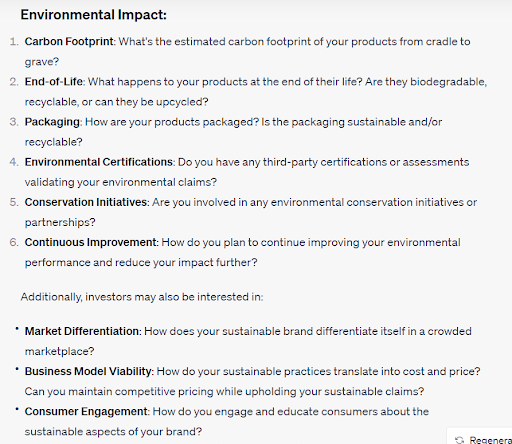Viewport: 512px width, 444px height.
Task: Click the word 'marketplace?' under Market Differentiation
Action: click(x=59, y=351)
